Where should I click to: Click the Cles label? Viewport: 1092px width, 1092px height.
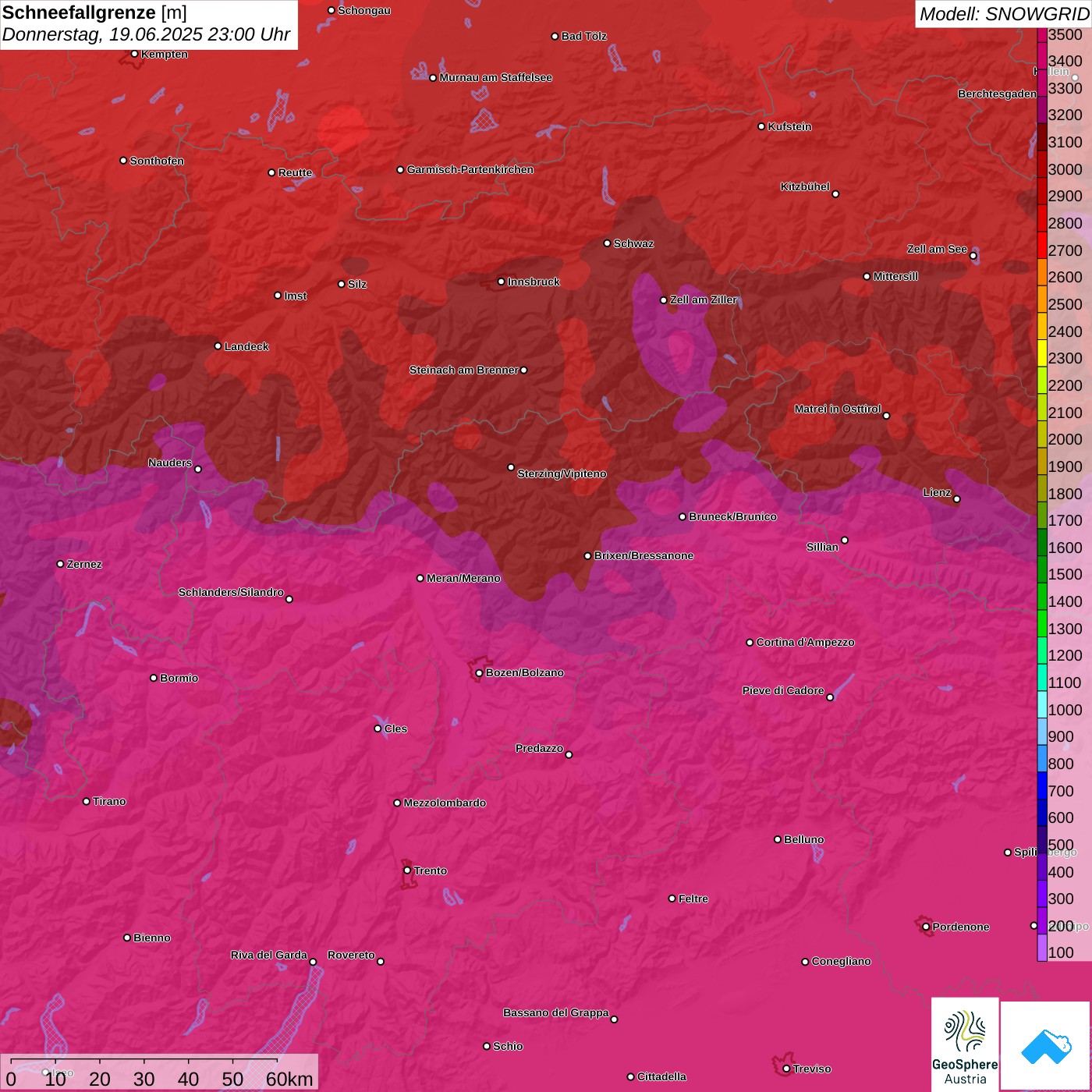[395, 729]
